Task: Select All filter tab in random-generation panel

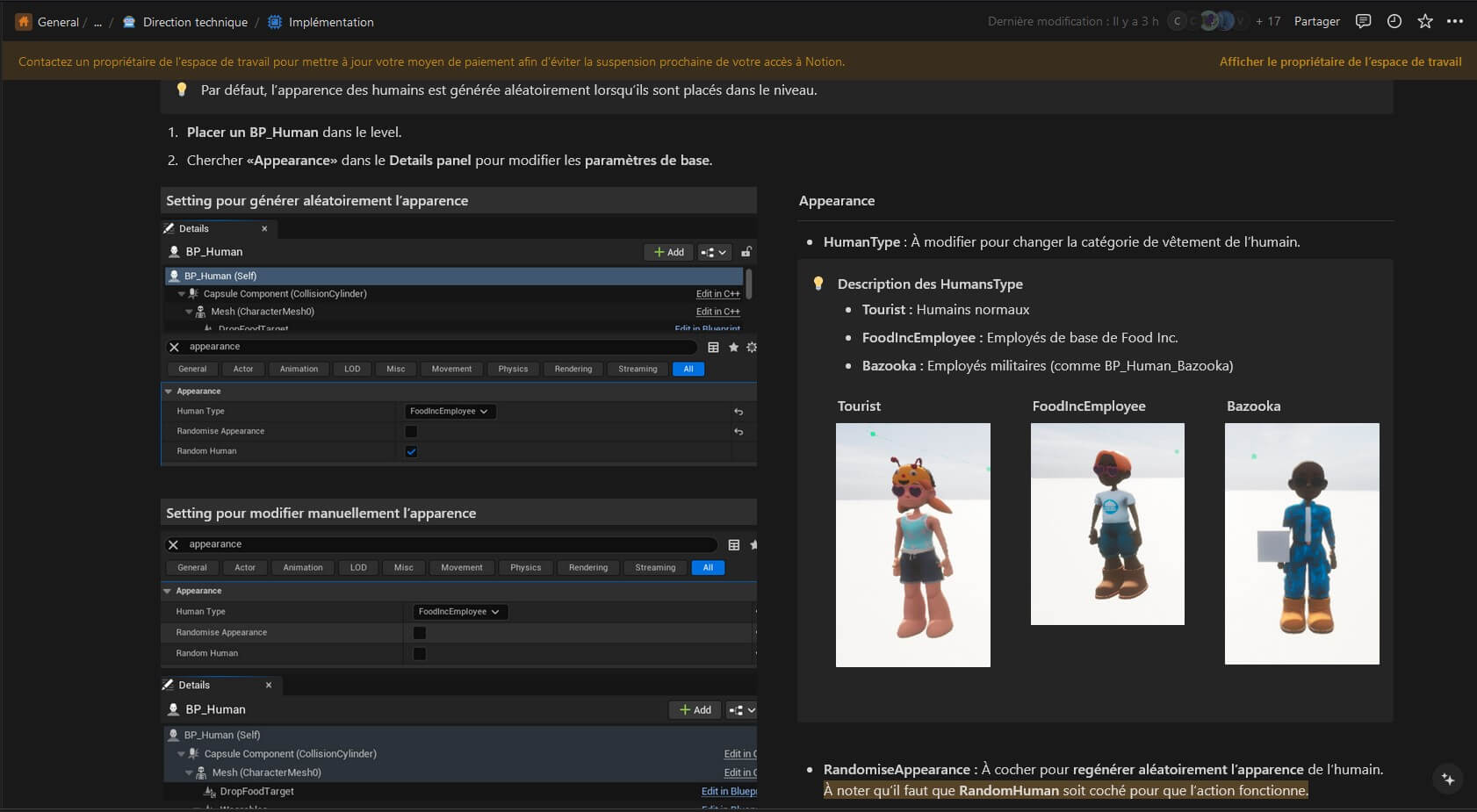Action: [x=688, y=369]
